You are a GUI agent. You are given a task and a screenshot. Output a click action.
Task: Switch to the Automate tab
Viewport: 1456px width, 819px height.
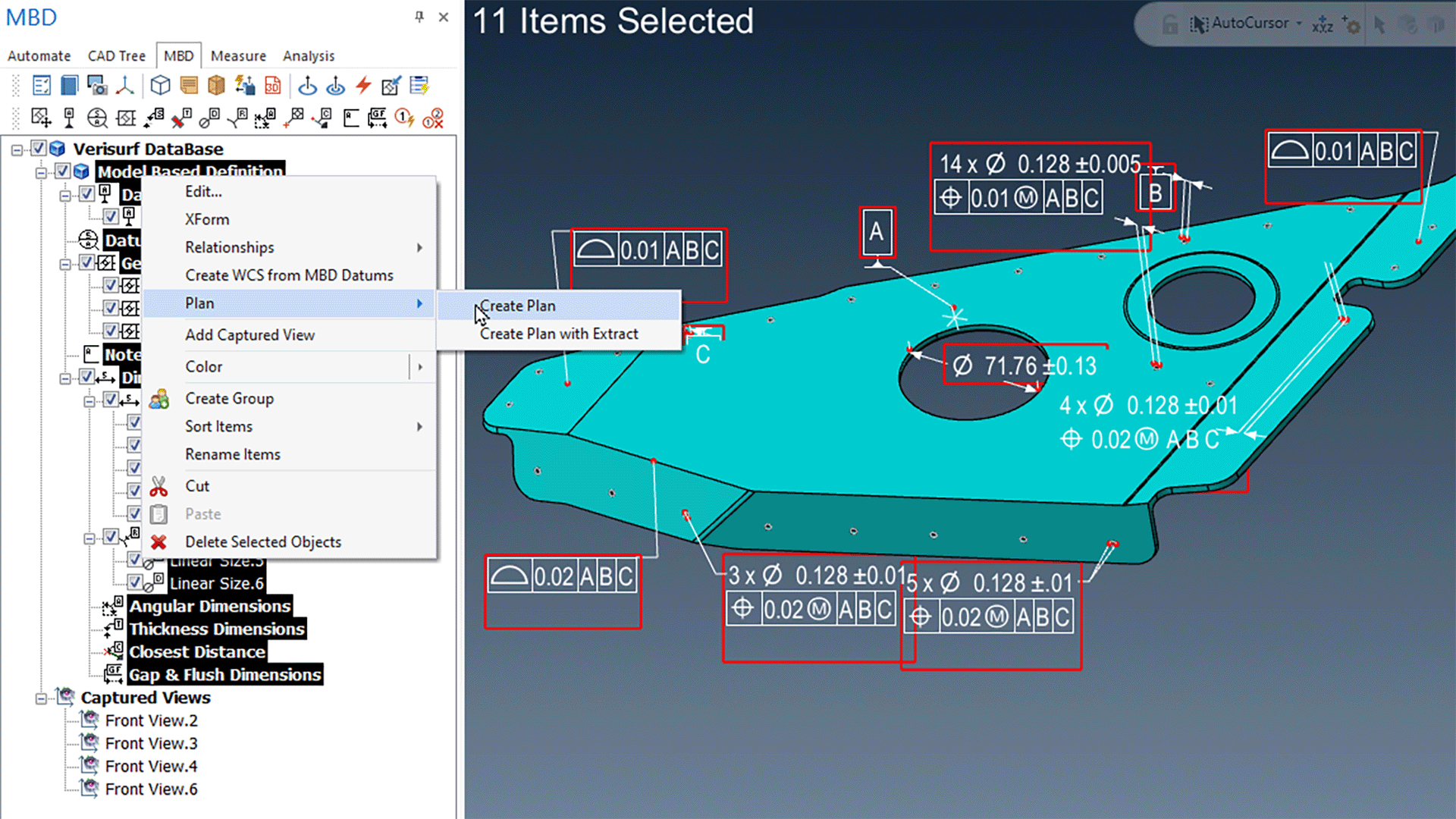coord(39,56)
